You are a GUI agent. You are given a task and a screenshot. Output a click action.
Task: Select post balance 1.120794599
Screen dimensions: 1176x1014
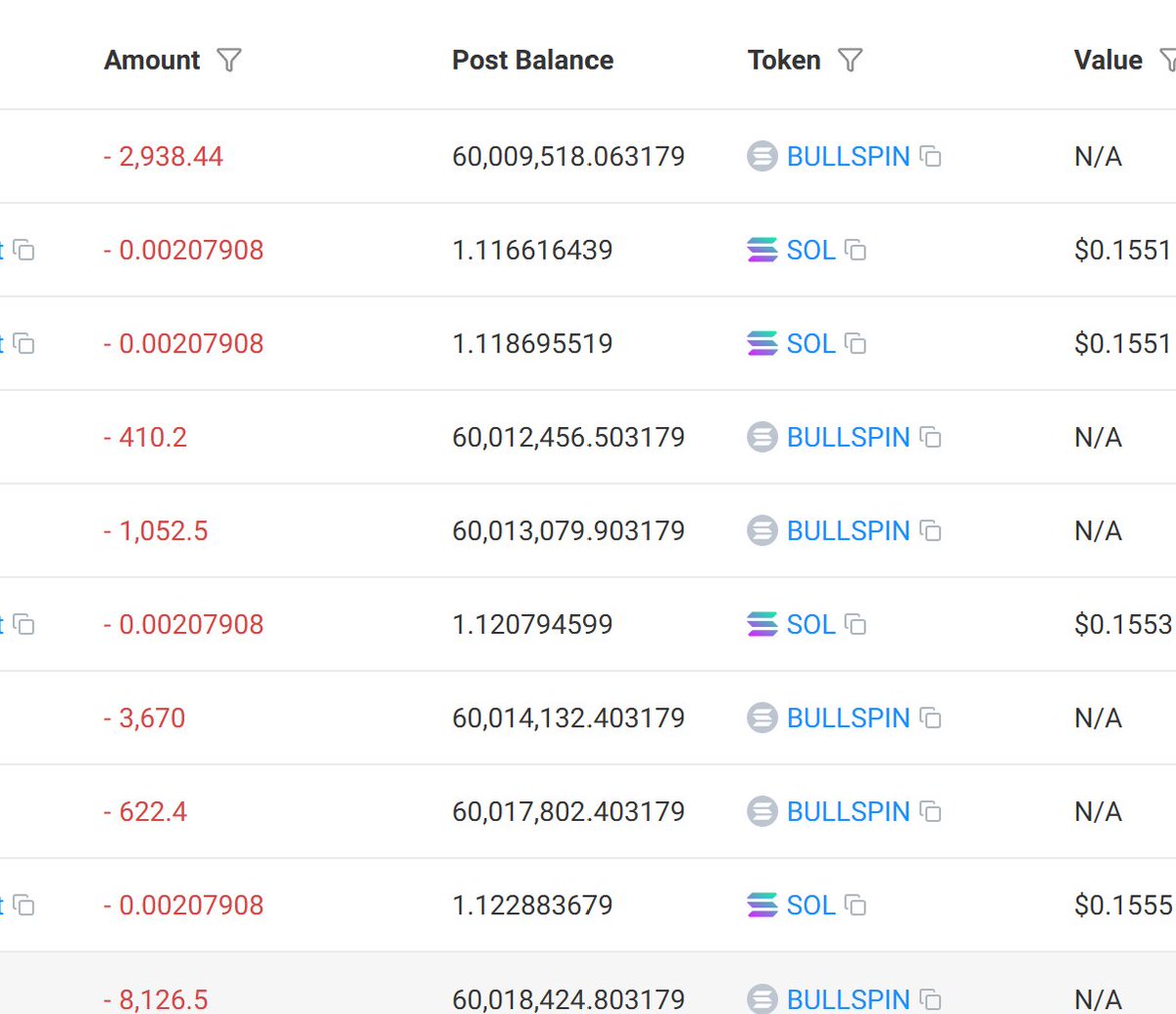pyautogui.click(x=532, y=625)
